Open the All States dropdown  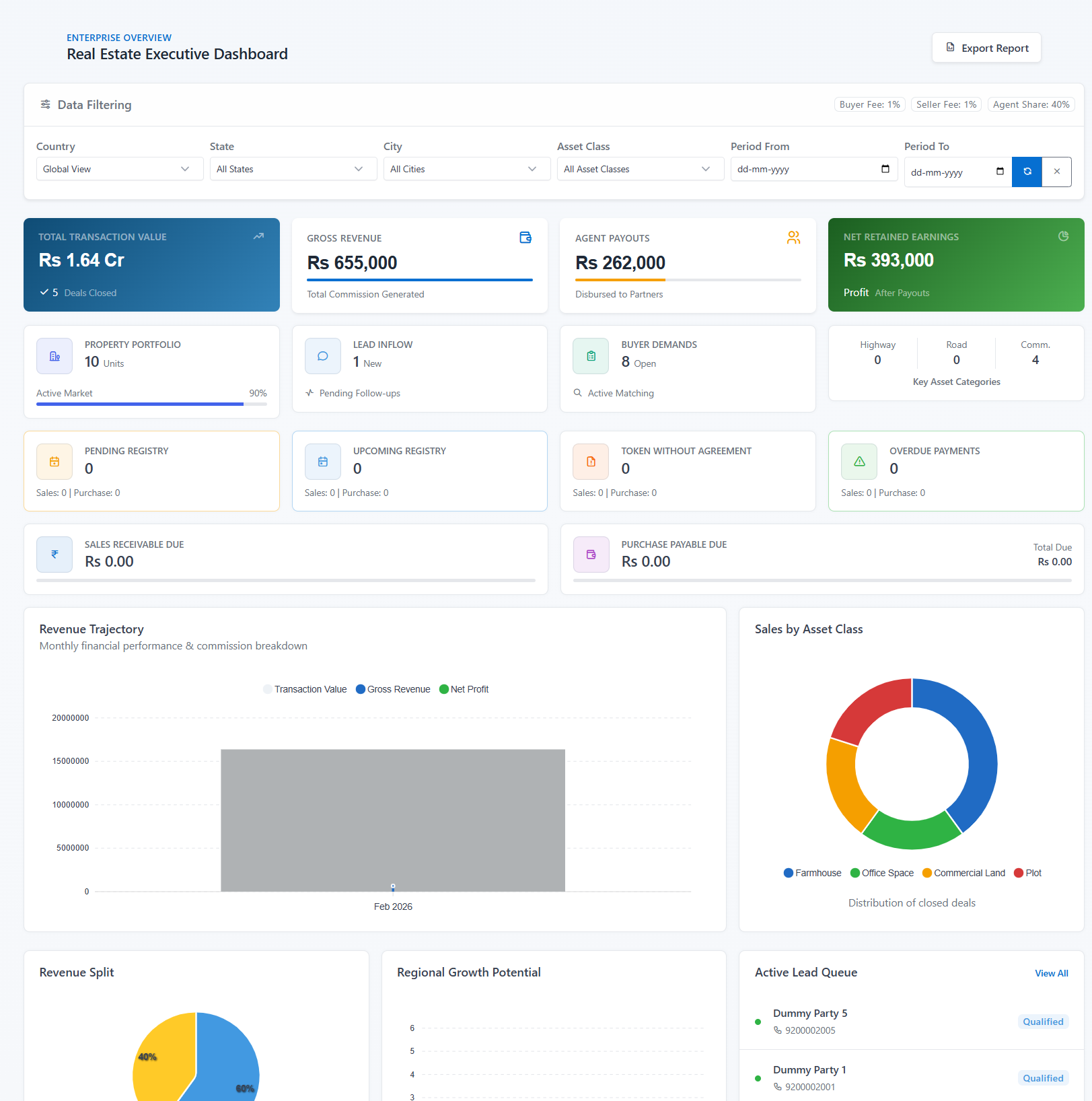pyautogui.click(x=293, y=169)
